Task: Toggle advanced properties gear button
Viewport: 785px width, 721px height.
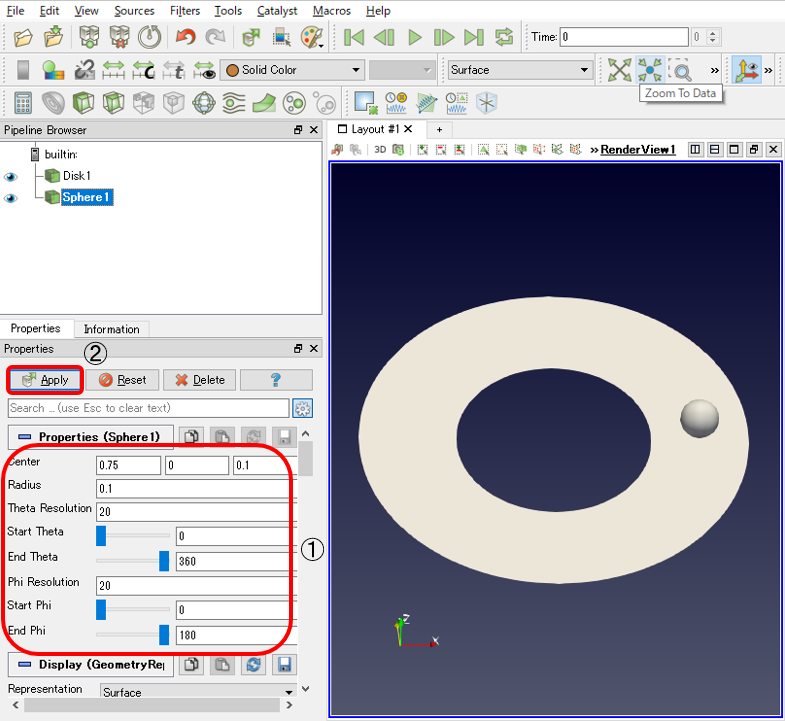Action: point(302,409)
